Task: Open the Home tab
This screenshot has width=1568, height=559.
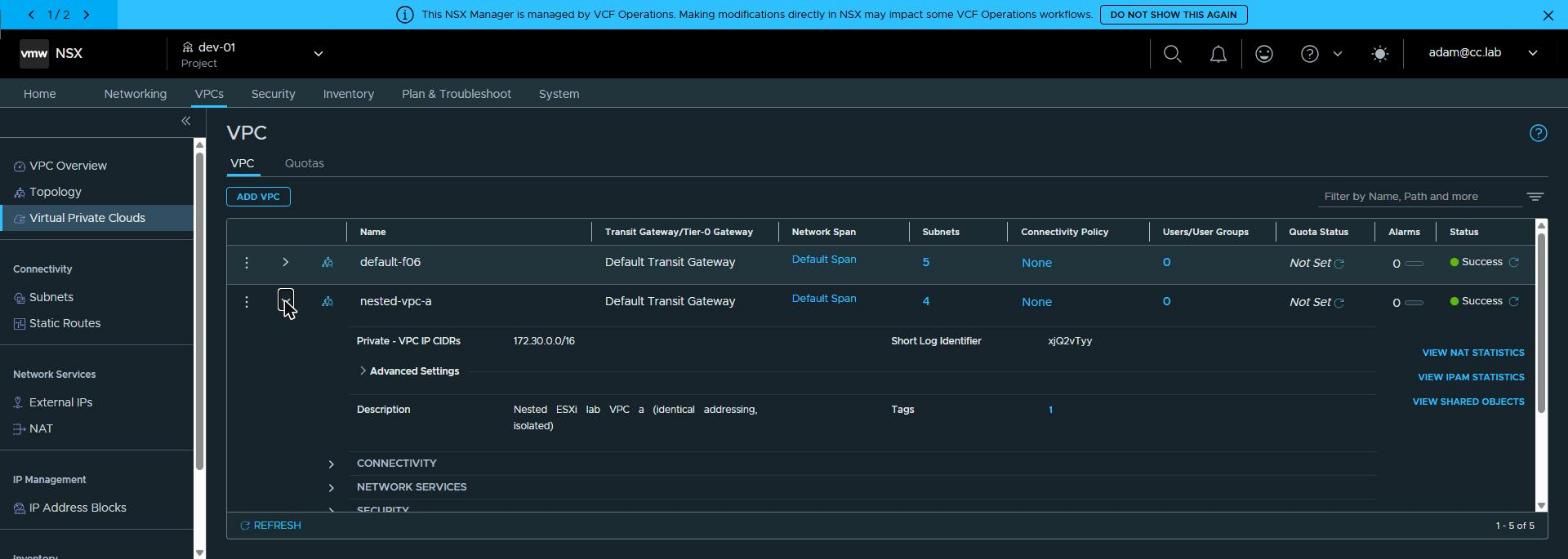Action: (40, 94)
